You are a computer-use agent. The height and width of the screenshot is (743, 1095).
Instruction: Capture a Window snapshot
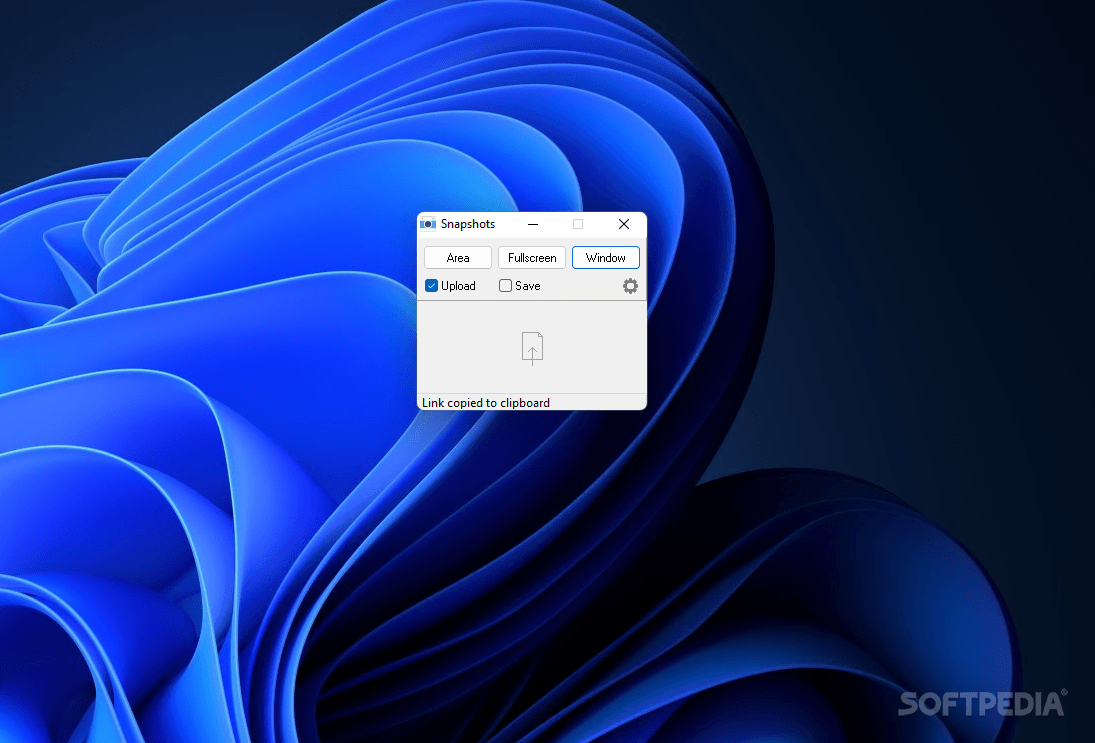[605, 258]
